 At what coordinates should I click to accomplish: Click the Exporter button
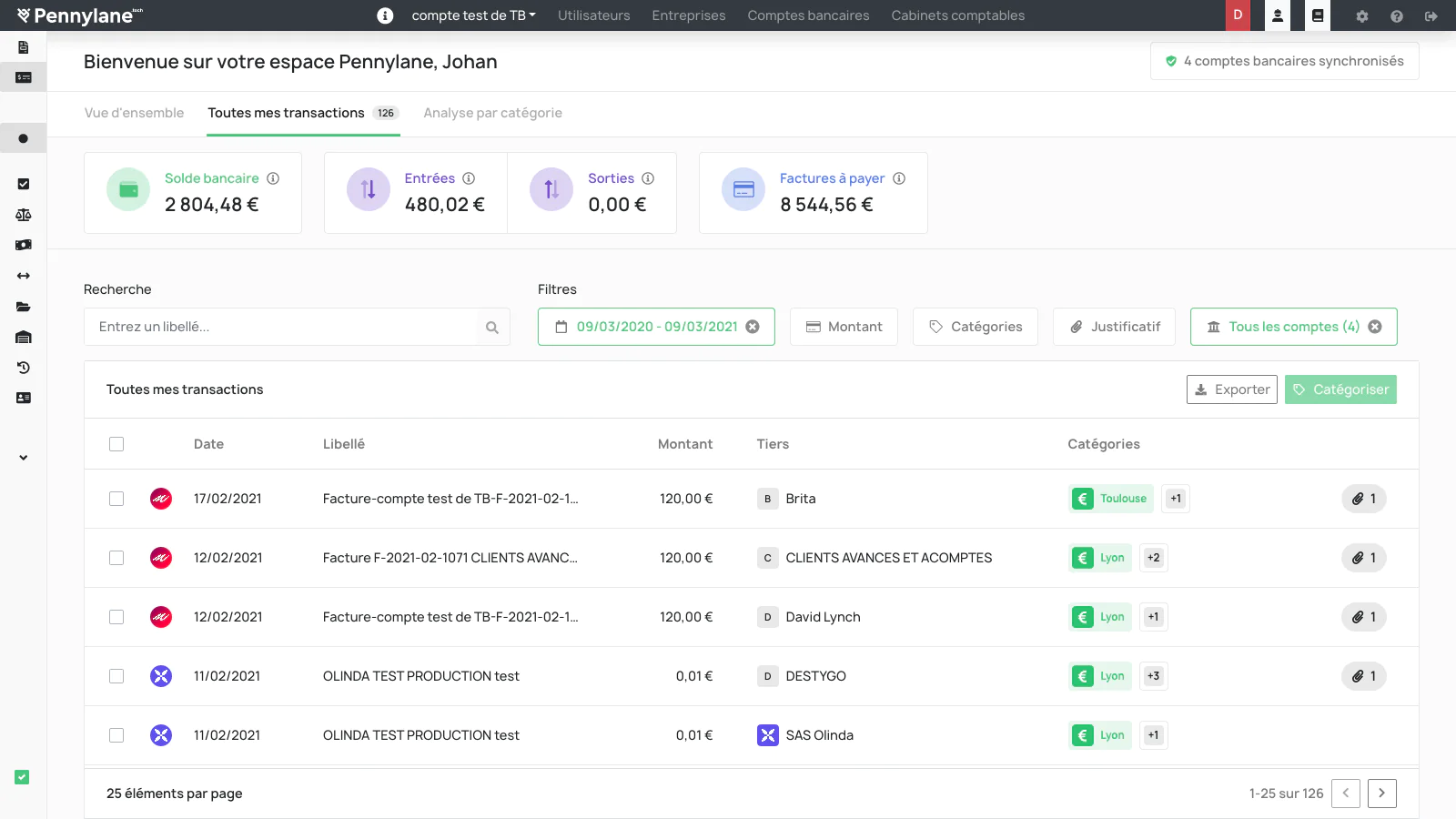tap(1232, 389)
